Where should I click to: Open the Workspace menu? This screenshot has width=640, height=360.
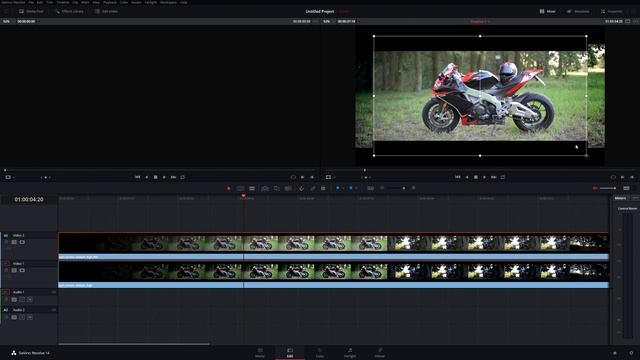pyautogui.click(x=168, y=2)
